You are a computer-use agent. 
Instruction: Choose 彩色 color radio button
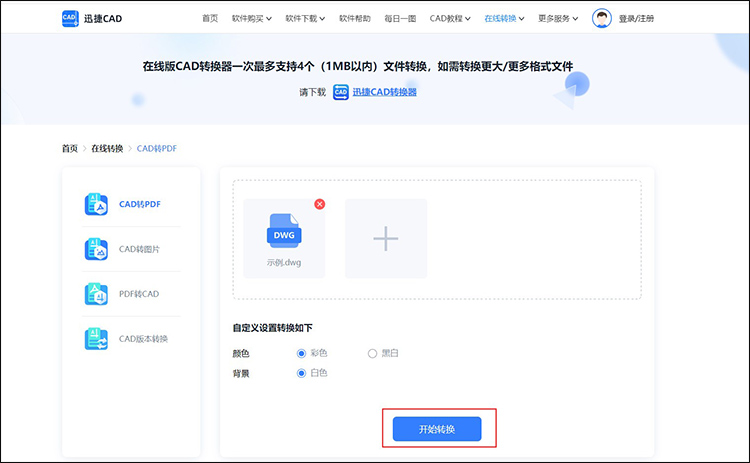[x=301, y=353]
